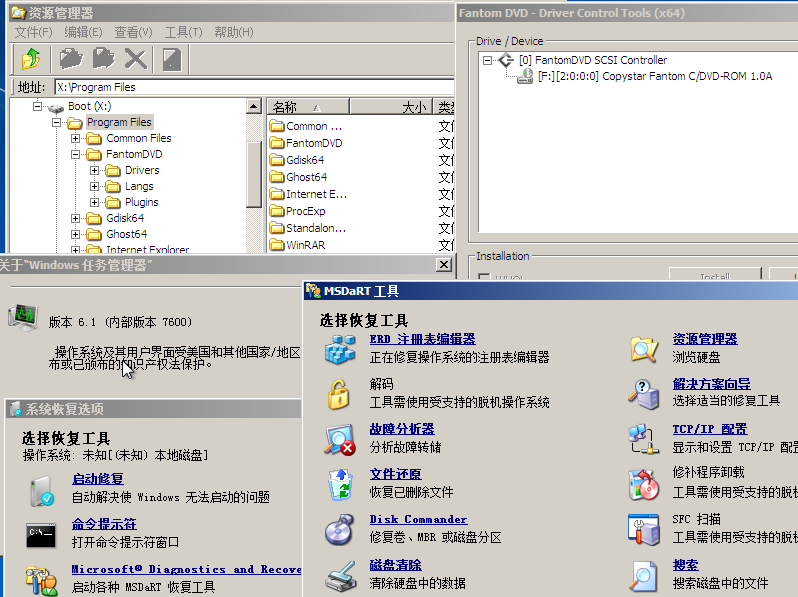
Task: Open the 解决方案向导 link
Action: point(711,384)
